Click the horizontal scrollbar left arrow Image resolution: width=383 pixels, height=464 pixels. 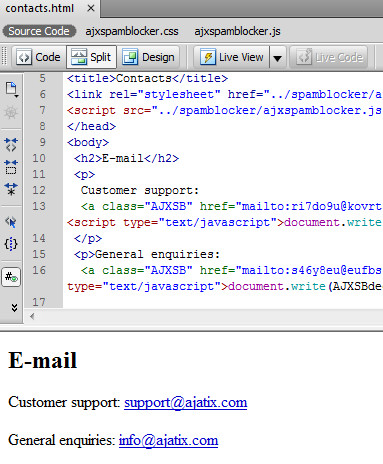[x=32, y=317]
